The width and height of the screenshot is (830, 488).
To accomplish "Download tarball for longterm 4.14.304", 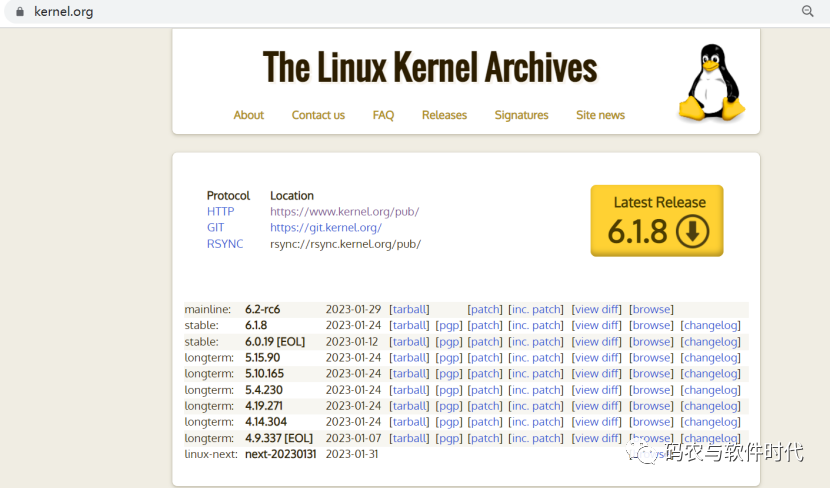I will tap(409, 421).
